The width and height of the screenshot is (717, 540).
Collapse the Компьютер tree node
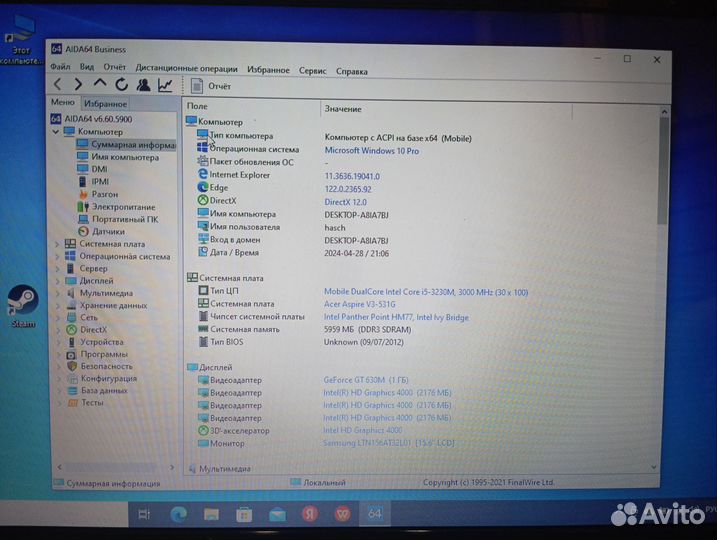pyautogui.click(x=57, y=132)
